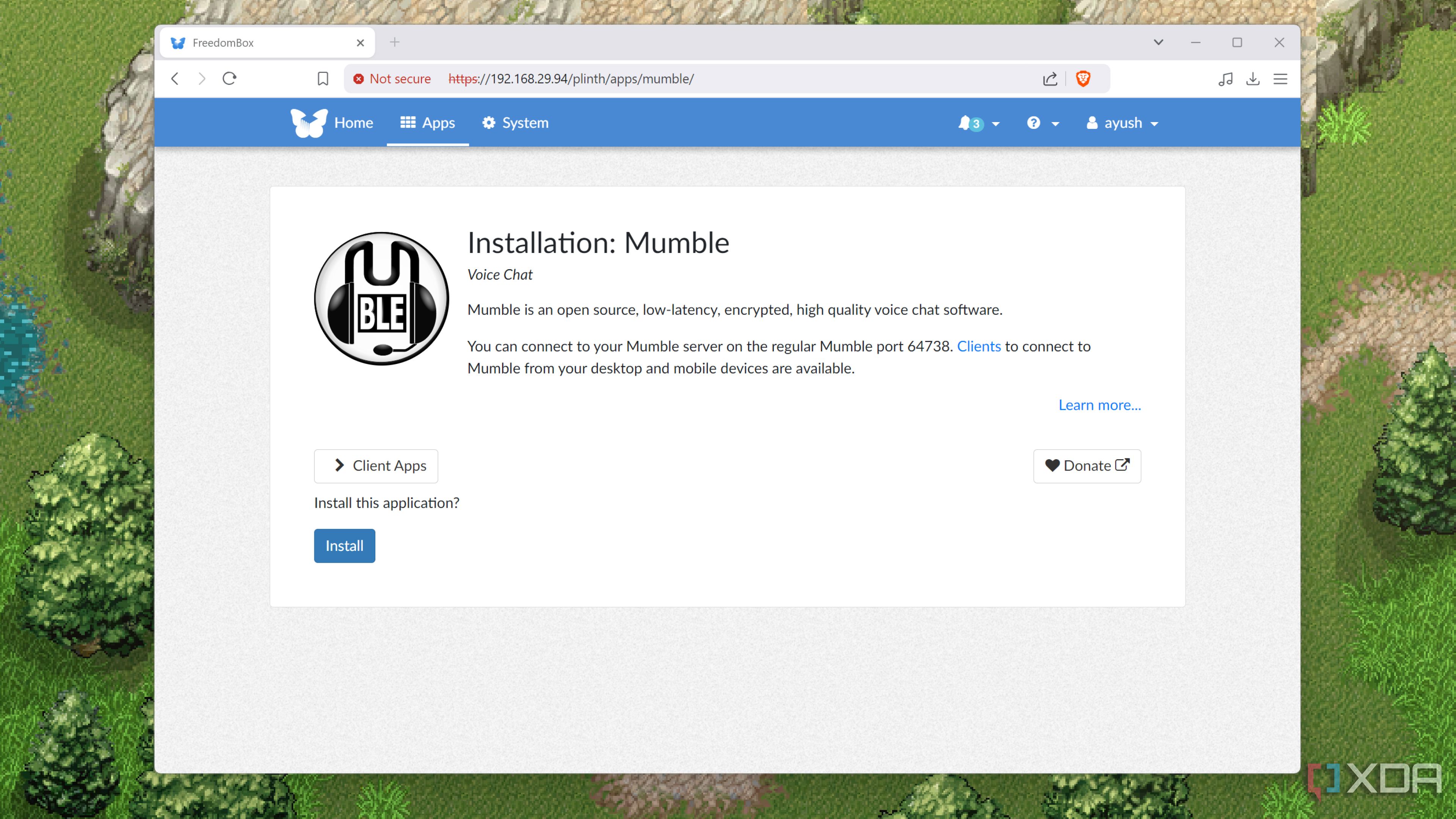Open Brave Shields lion icon
Image resolution: width=1456 pixels, height=819 pixels.
(1083, 78)
